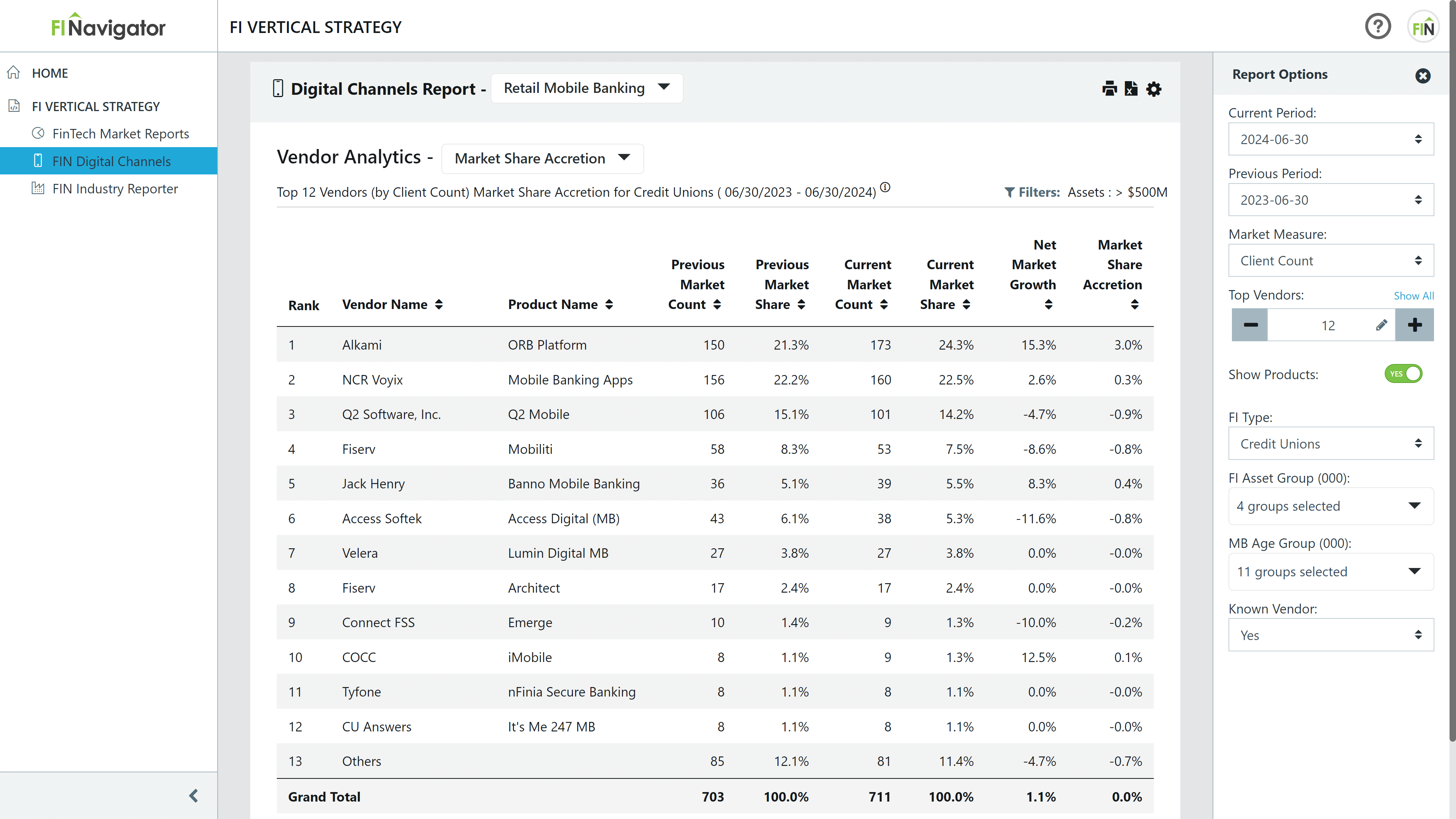Open report settings gear icon
Viewport: 1456px width, 819px height.
1153,89
